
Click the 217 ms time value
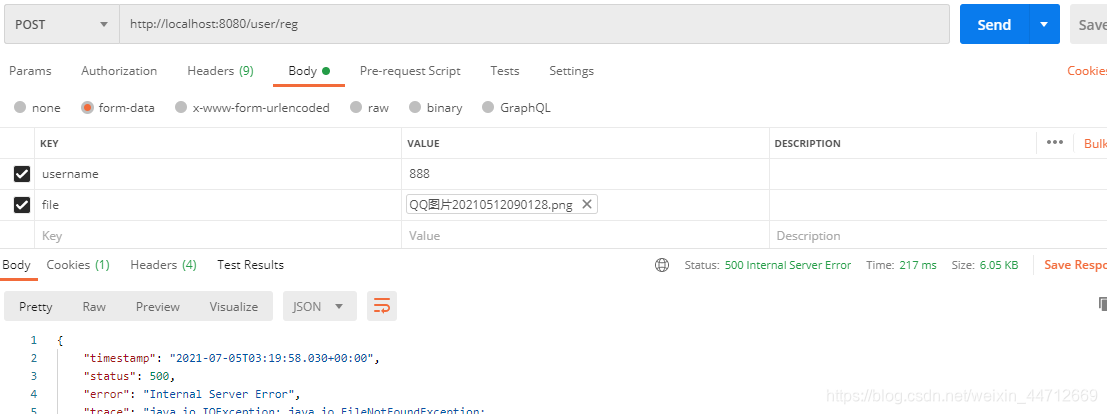tap(918, 265)
